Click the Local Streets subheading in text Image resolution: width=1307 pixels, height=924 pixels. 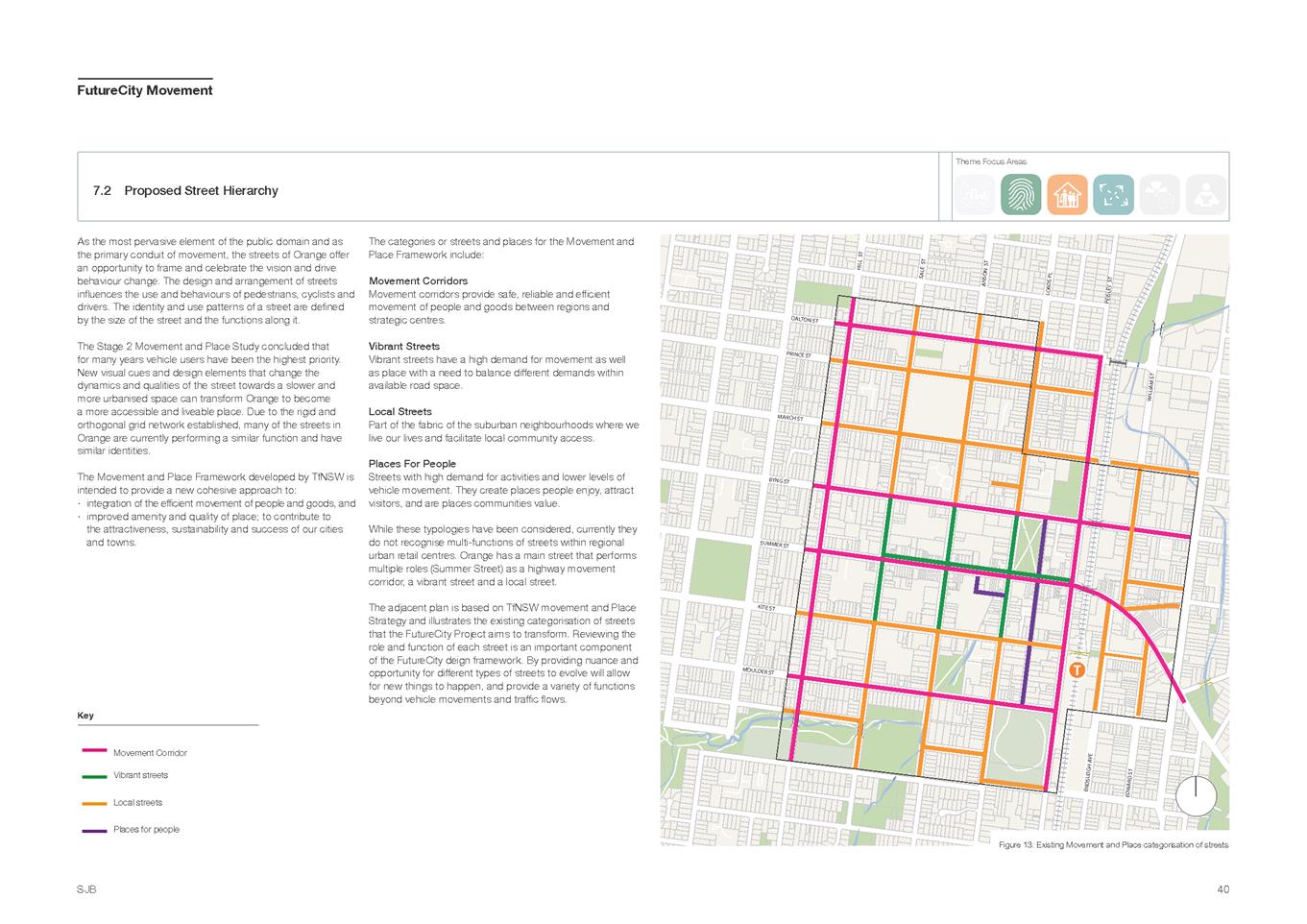pyautogui.click(x=399, y=411)
